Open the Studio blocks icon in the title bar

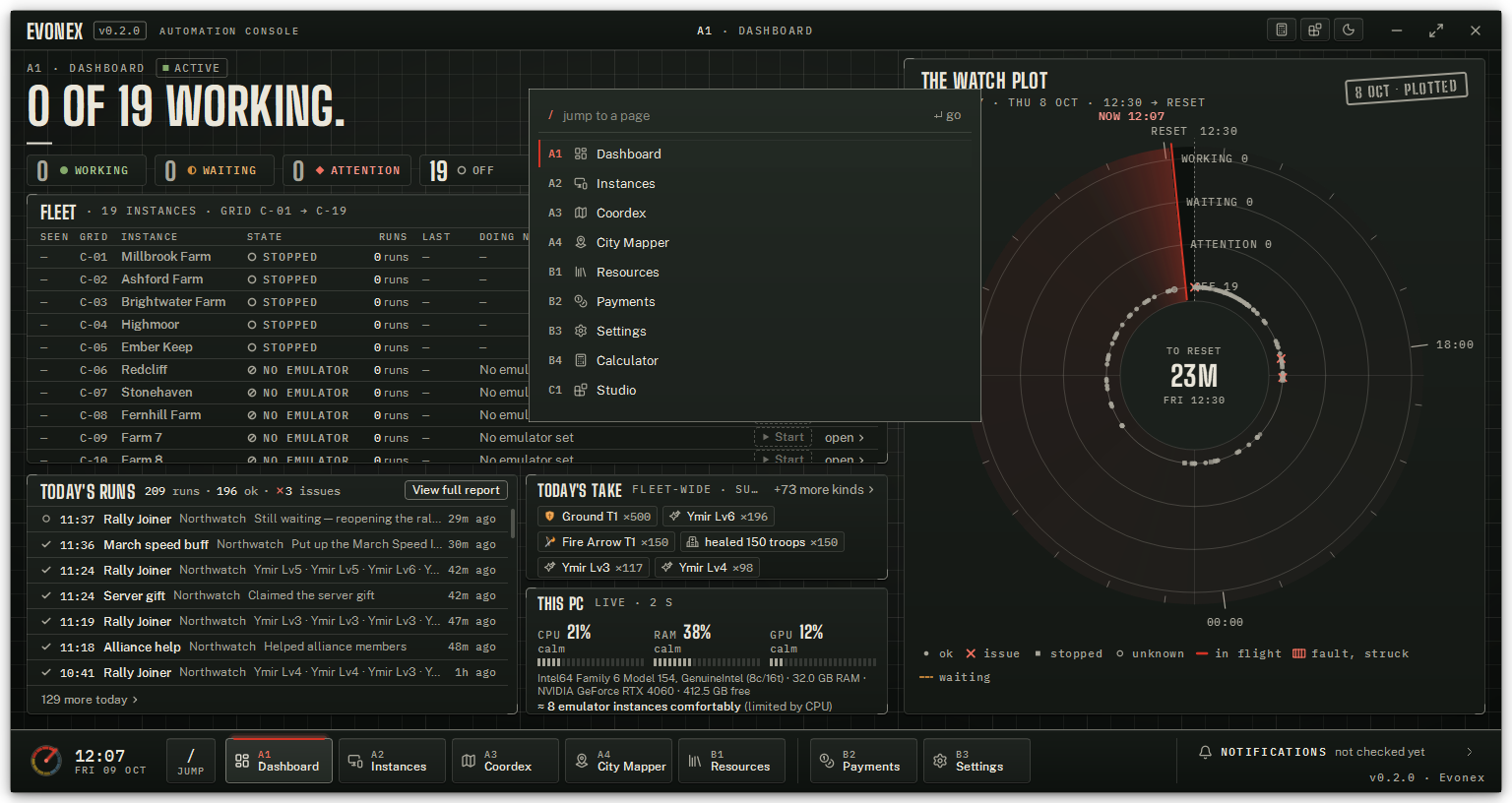click(1315, 31)
